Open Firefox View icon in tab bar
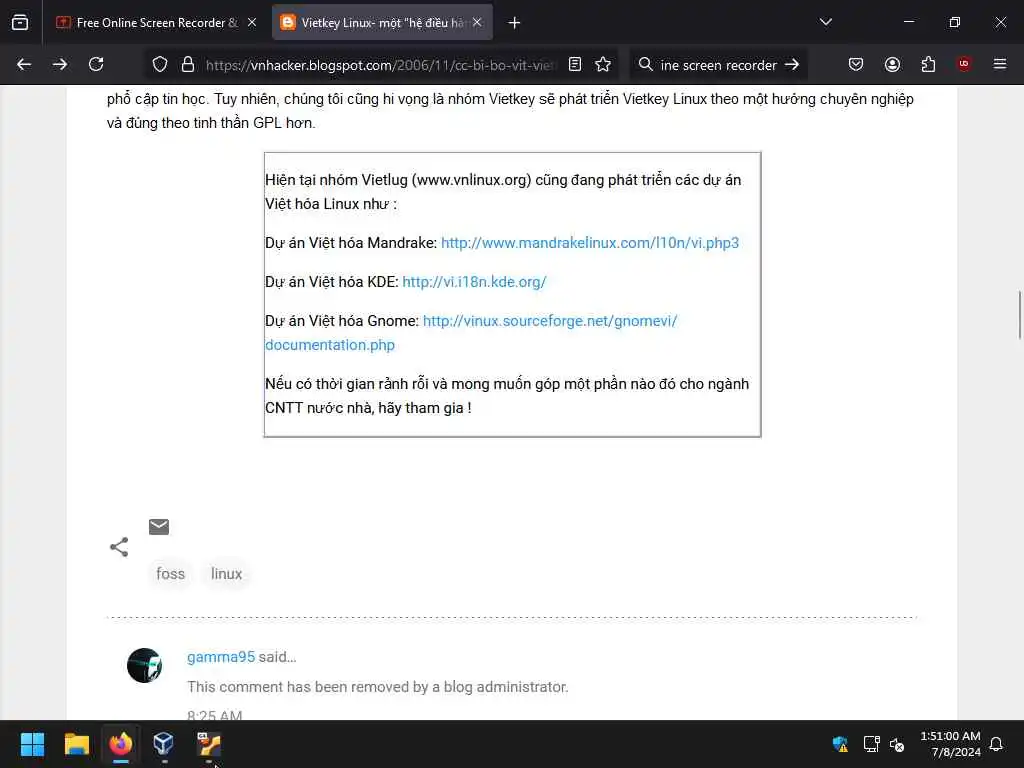Viewport: 1024px width, 768px height. 20,23
